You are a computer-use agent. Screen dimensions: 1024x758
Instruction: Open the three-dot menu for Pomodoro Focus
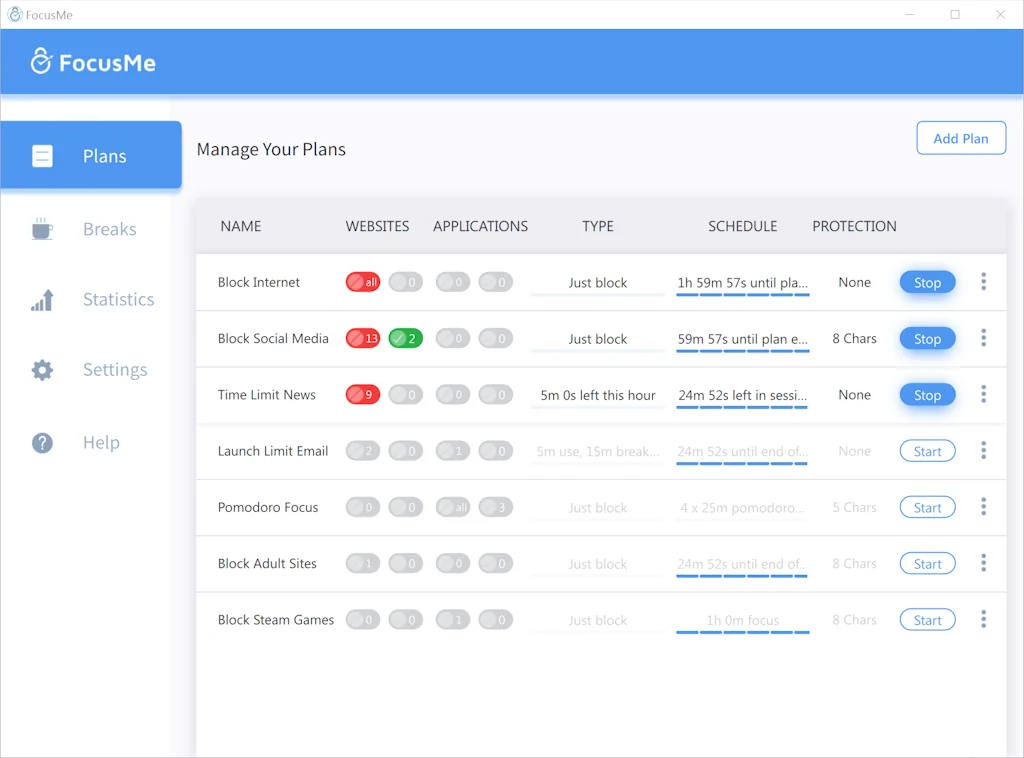[983, 507]
